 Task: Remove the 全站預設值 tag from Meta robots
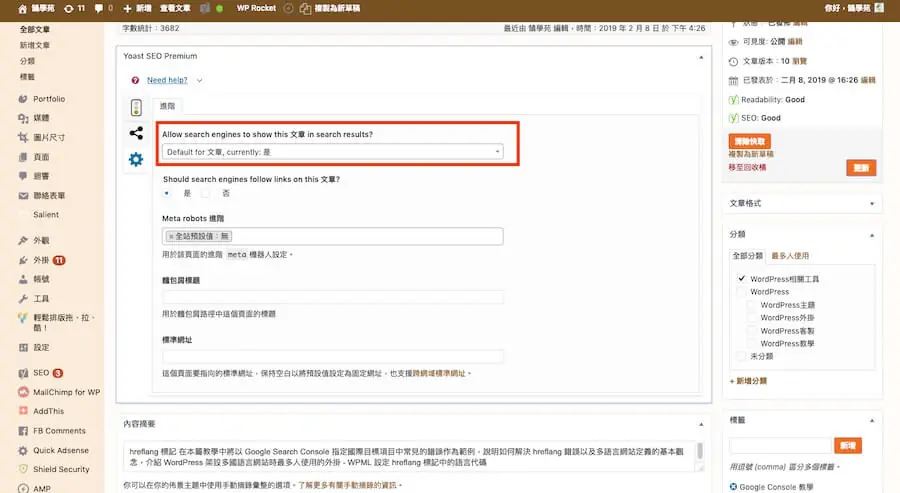tap(171, 236)
